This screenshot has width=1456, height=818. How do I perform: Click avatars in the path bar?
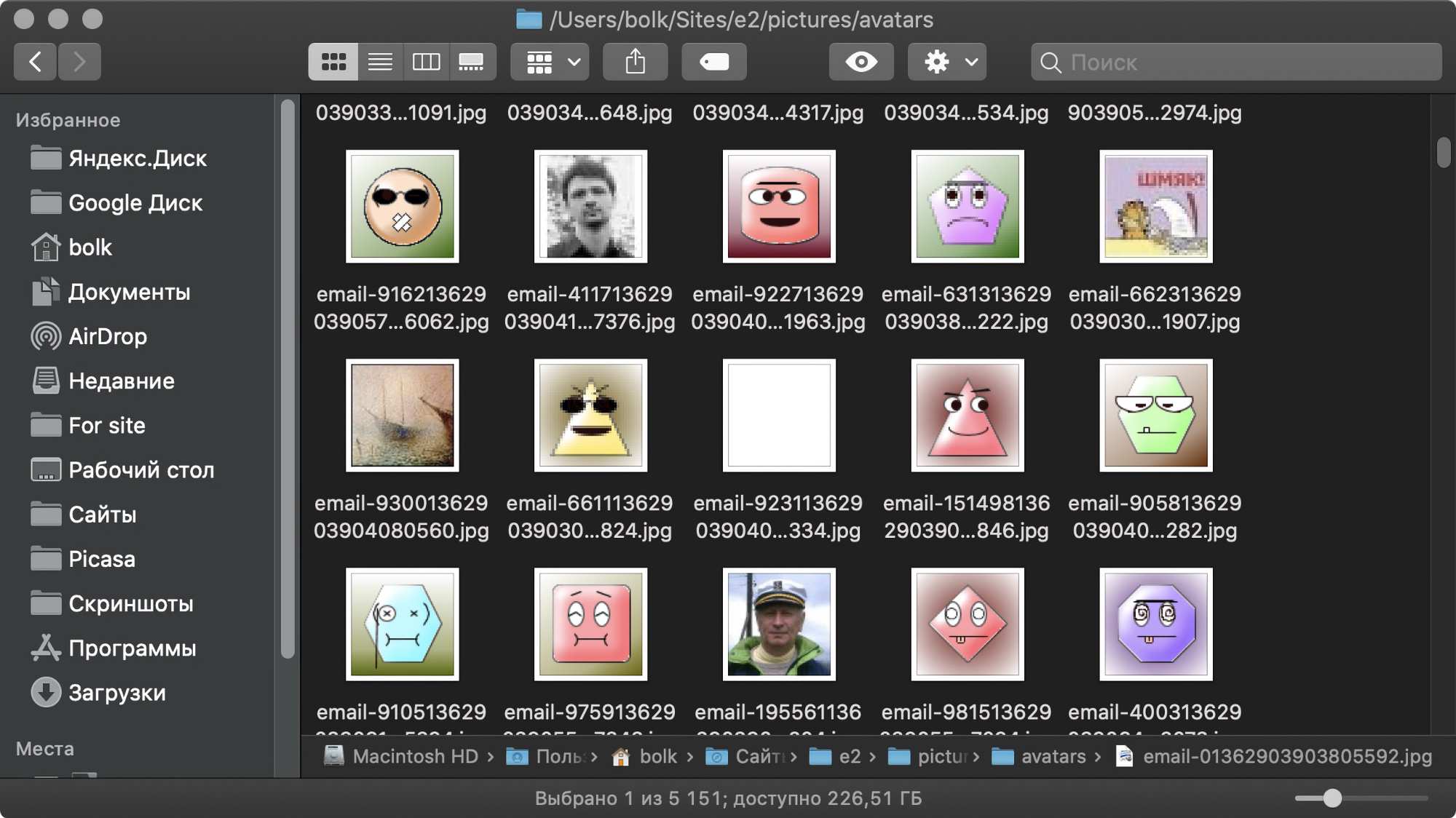click(1039, 756)
